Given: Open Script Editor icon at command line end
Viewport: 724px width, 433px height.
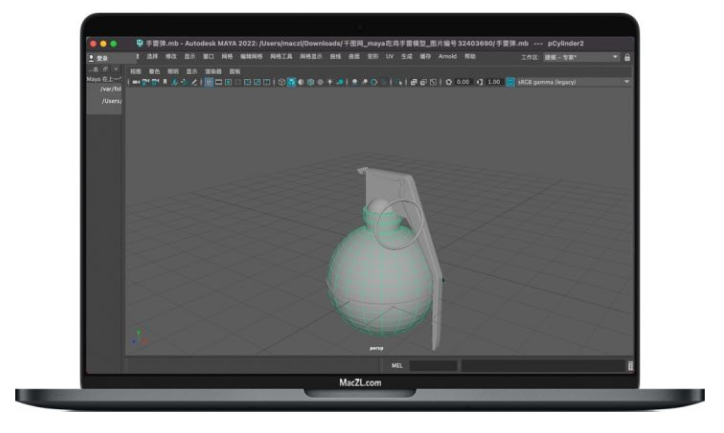Looking at the screenshot, I should [x=630, y=366].
